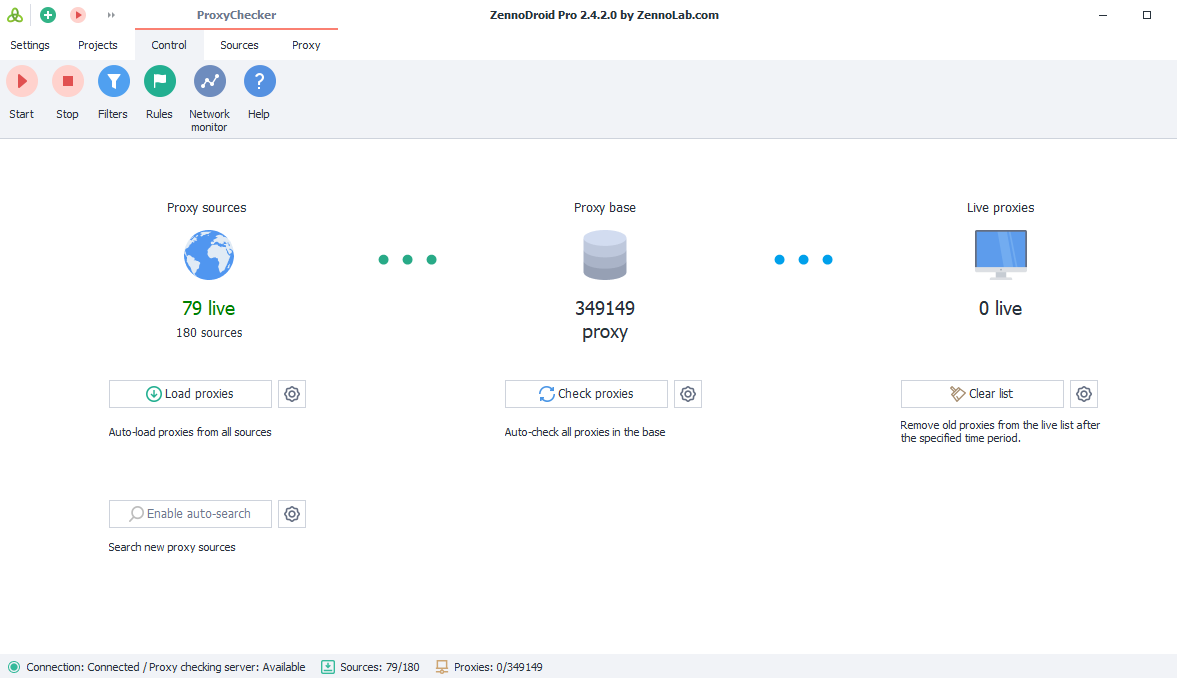Click the Load proxies button

tap(189, 393)
